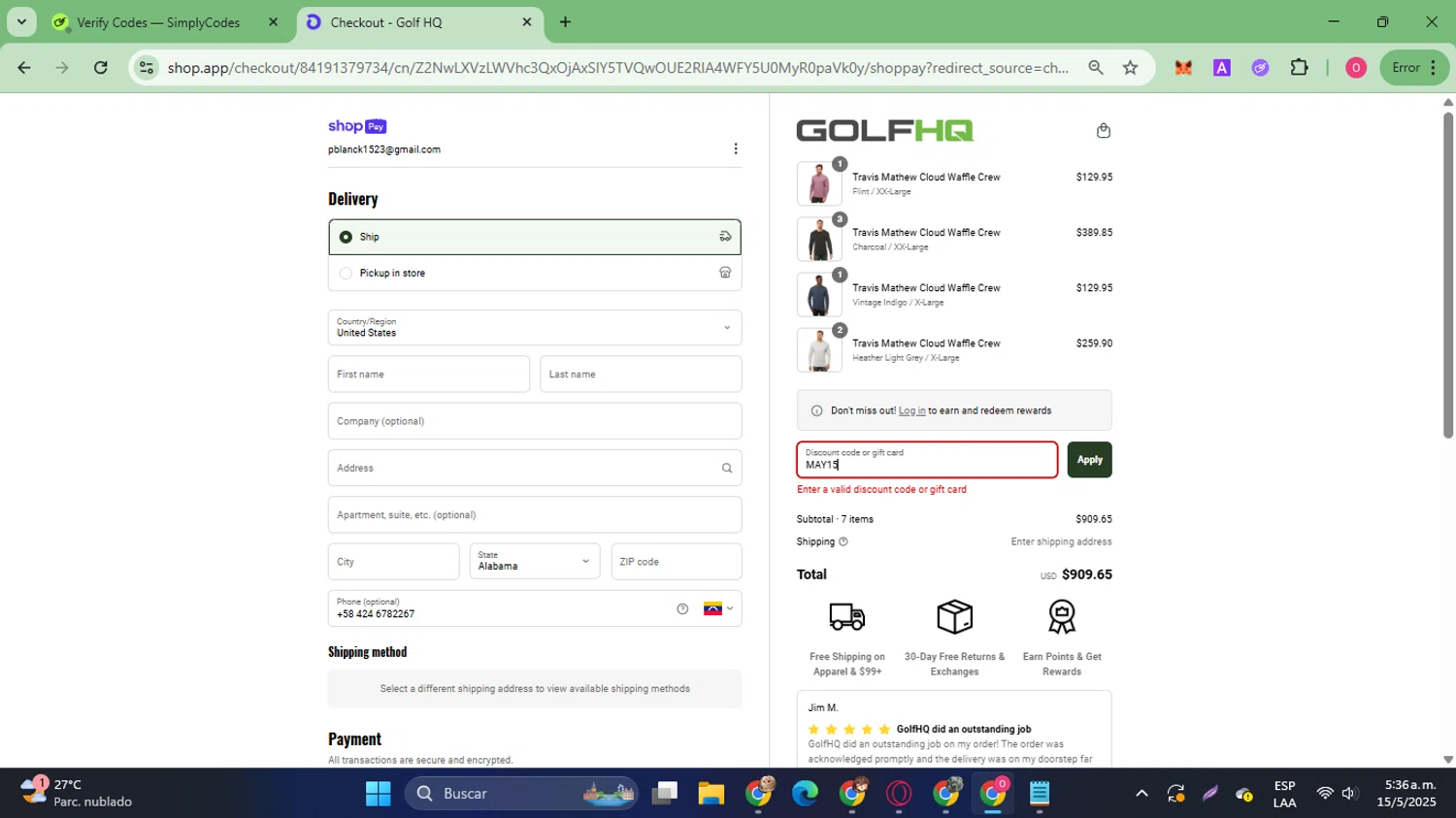1456x818 pixels.
Task: Close the Verify Codes tab
Action: (273, 22)
